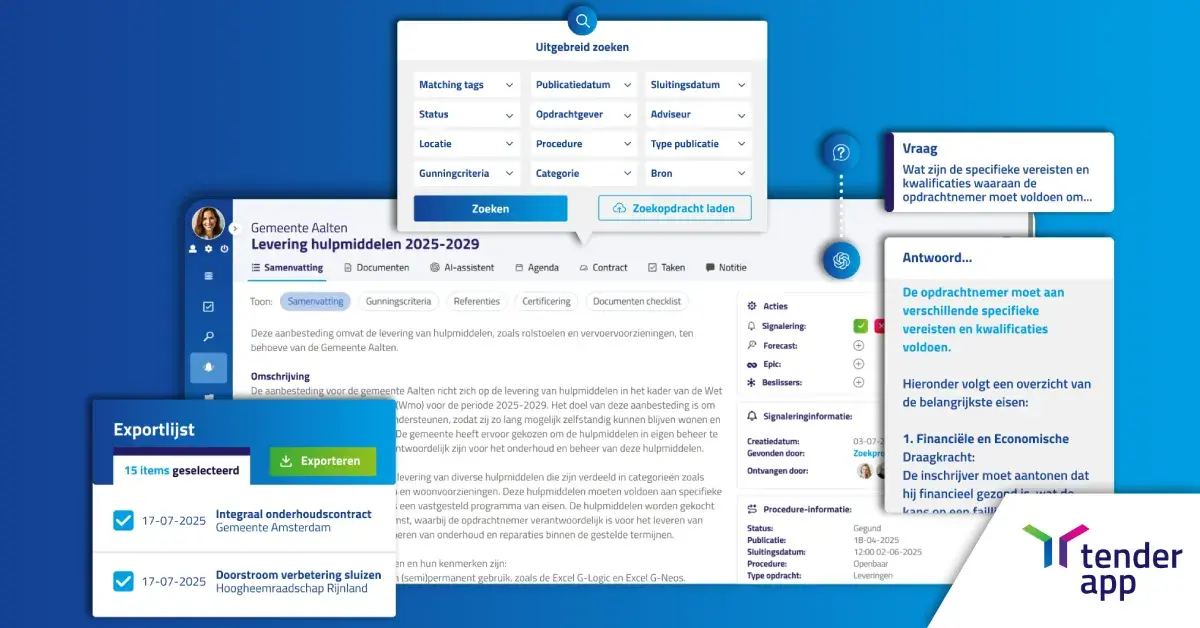The height and width of the screenshot is (628, 1200).
Task: Click the search icon in the left sidebar
Action: [x=208, y=337]
